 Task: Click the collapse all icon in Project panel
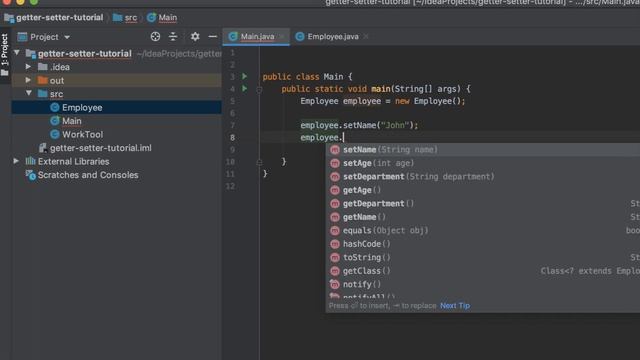point(173,37)
